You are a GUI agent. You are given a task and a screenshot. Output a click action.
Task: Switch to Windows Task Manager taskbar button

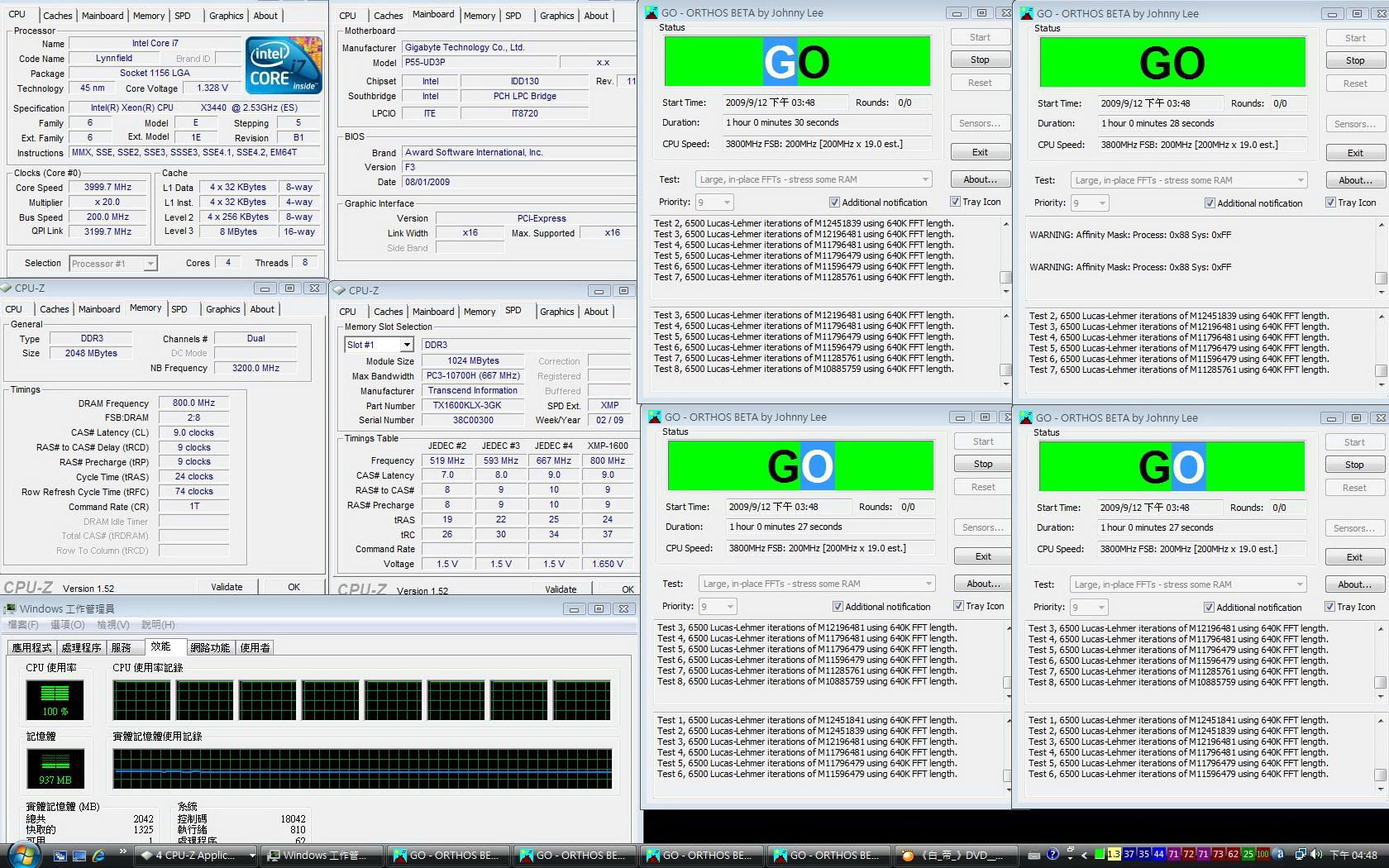pos(323,856)
